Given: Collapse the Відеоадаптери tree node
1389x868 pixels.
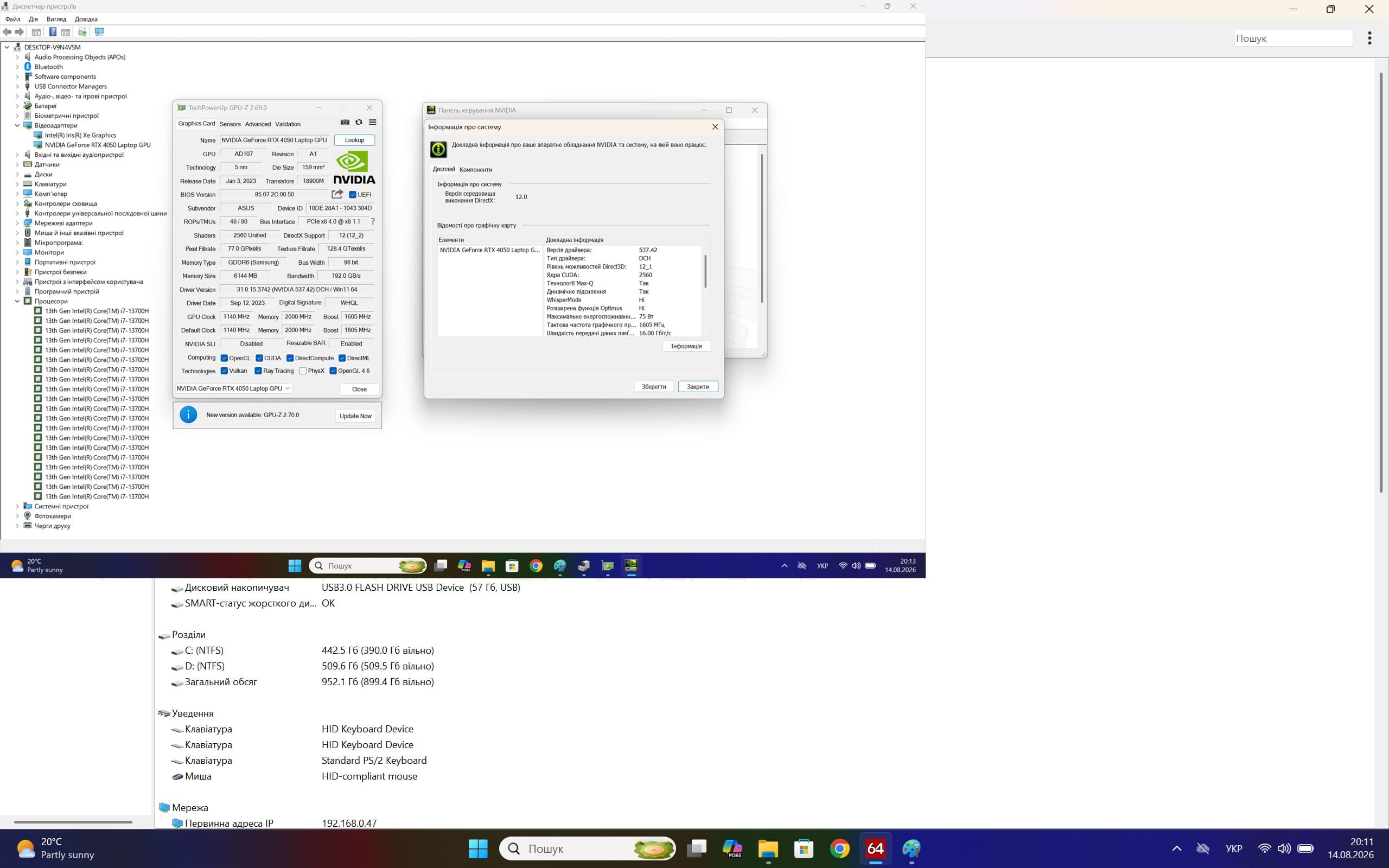Looking at the screenshot, I should 17,126.
